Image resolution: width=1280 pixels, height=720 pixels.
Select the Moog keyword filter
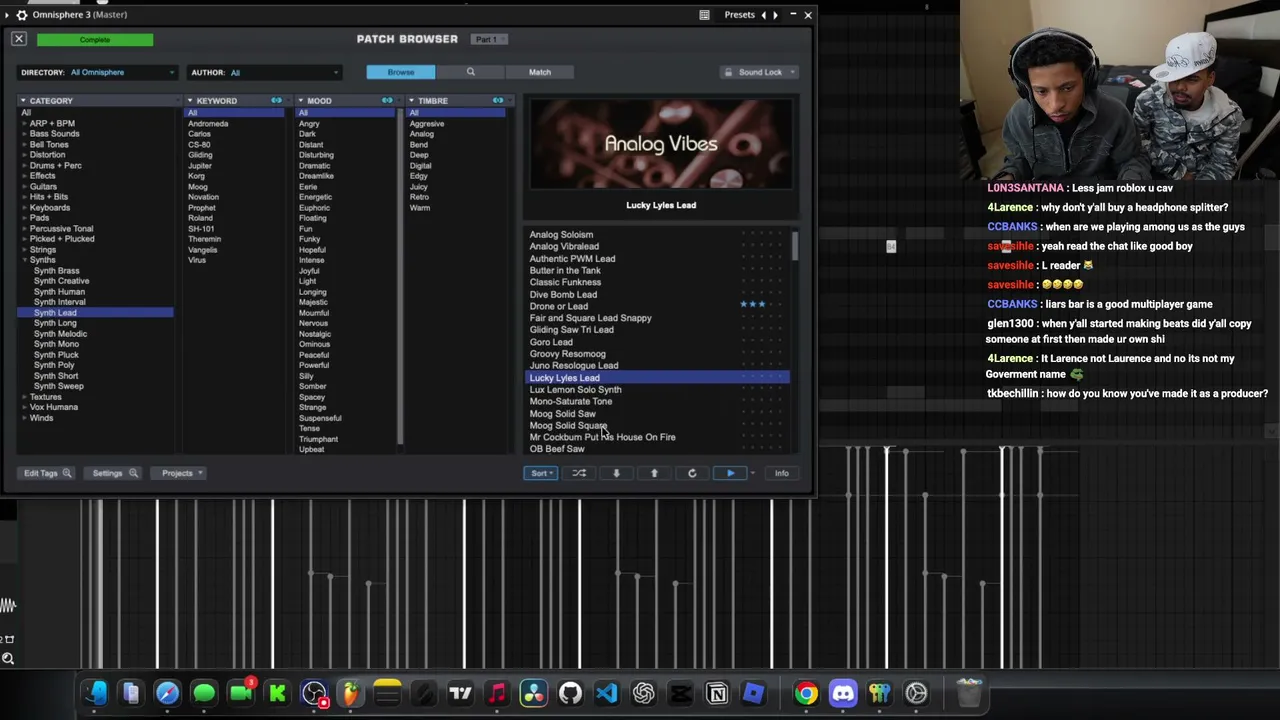(198, 187)
